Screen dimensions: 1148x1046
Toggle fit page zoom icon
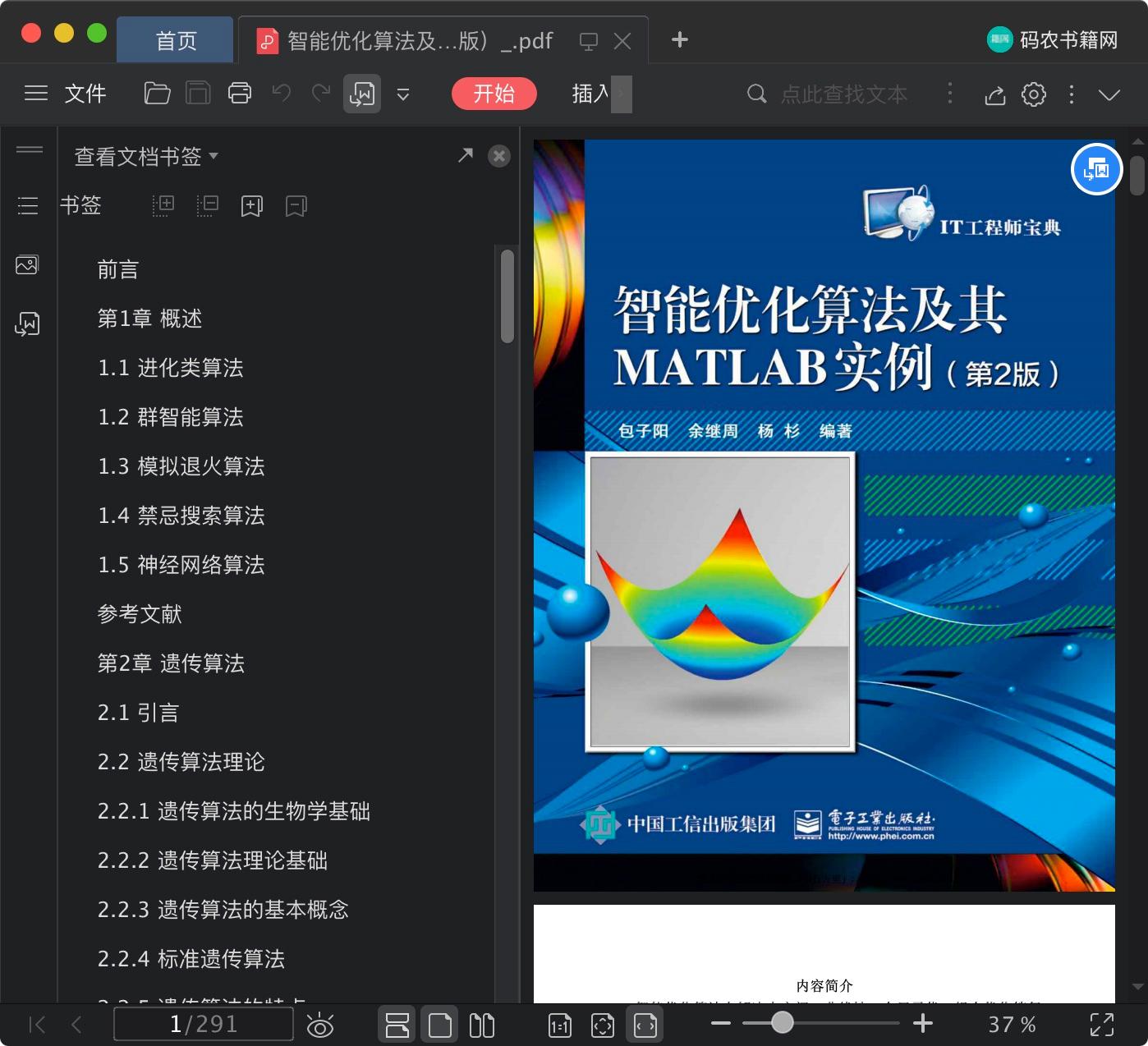point(603,1025)
